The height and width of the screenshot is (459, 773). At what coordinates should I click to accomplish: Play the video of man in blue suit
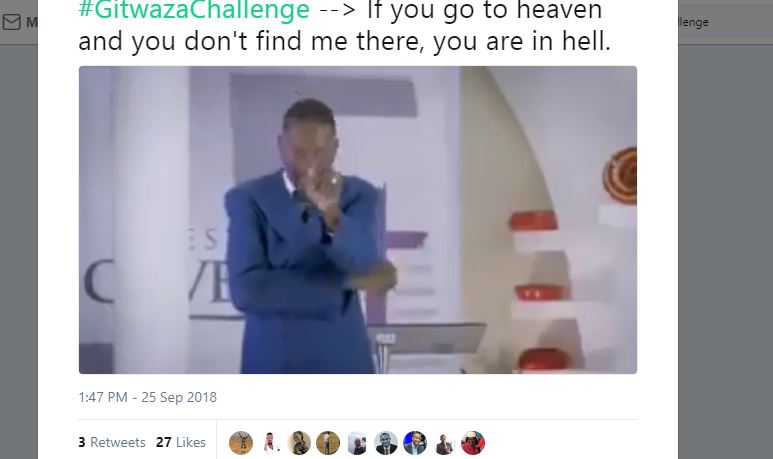pos(358,220)
